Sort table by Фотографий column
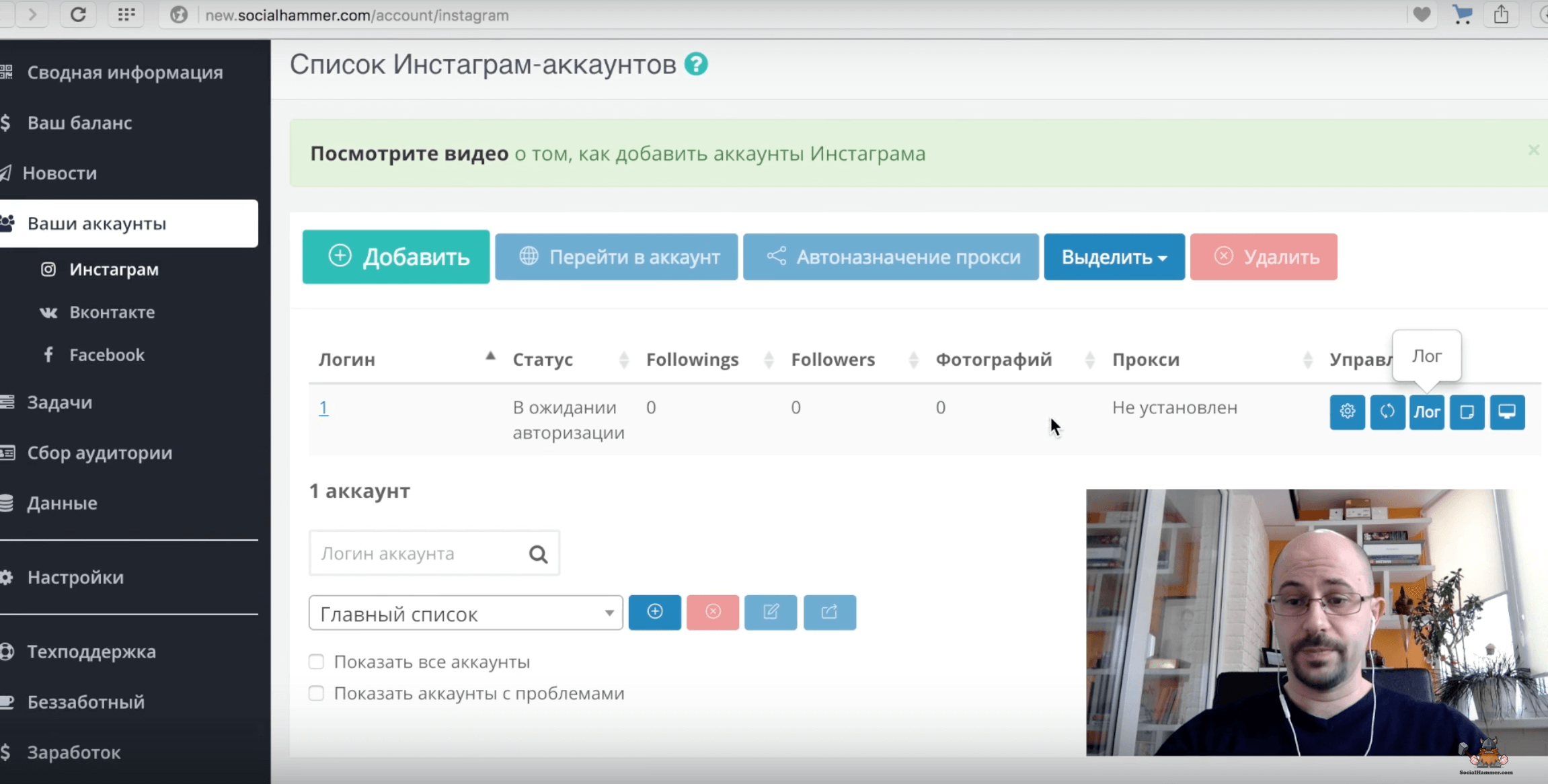The image size is (1548, 784). 1014,359
